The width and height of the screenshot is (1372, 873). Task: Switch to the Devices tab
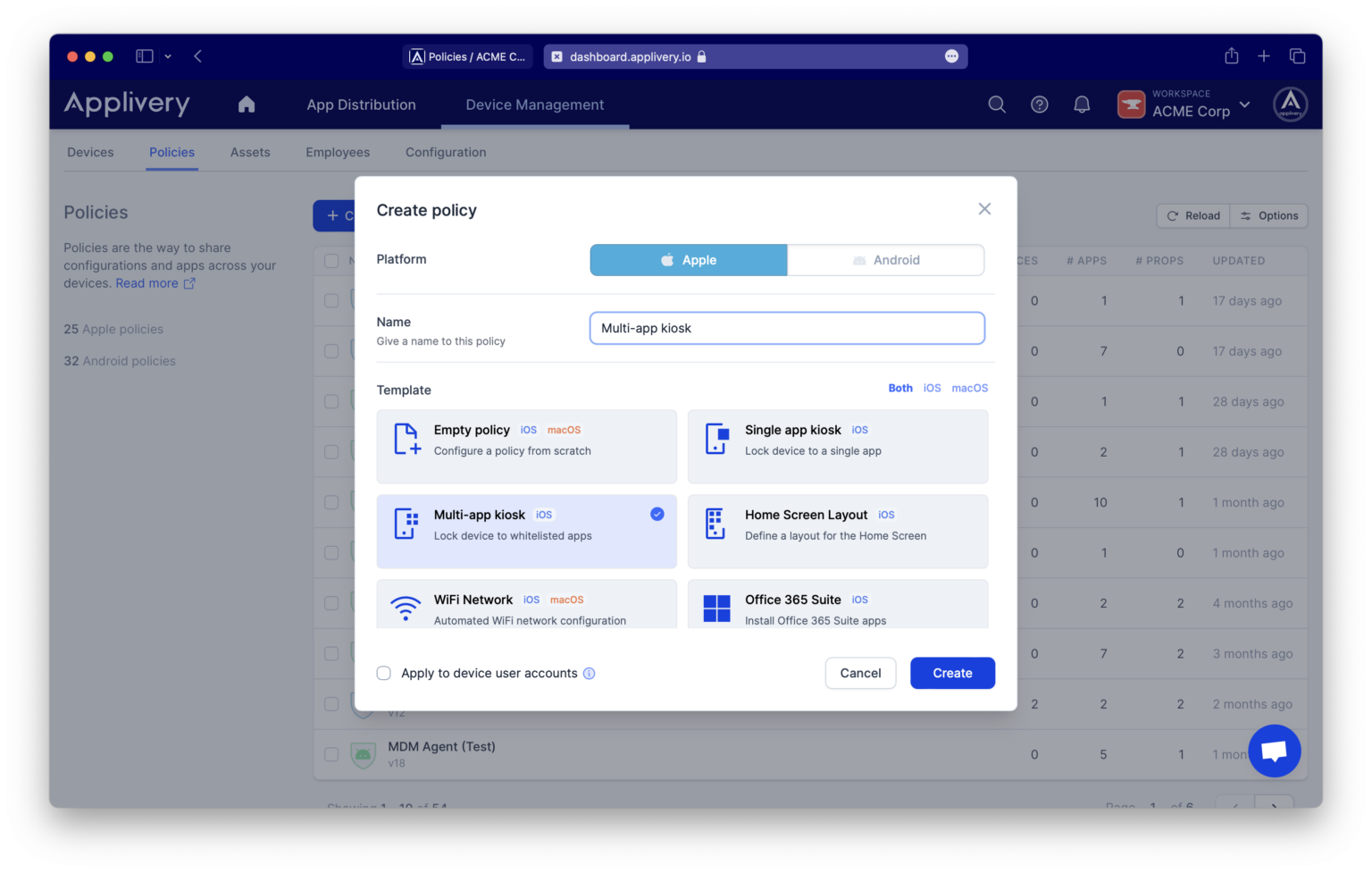(x=89, y=152)
